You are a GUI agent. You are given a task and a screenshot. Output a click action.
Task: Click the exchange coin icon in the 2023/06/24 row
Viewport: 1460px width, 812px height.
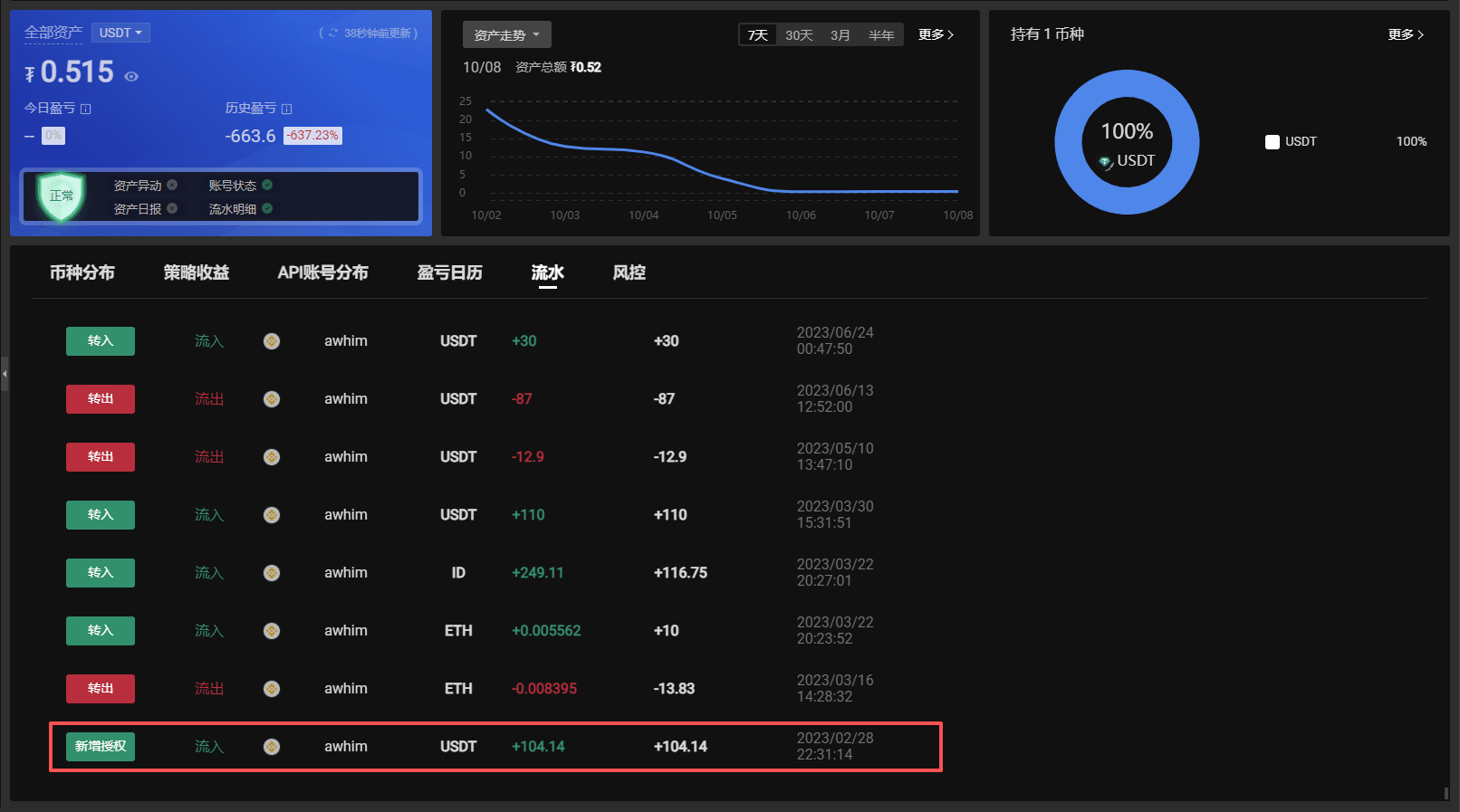pos(272,341)
